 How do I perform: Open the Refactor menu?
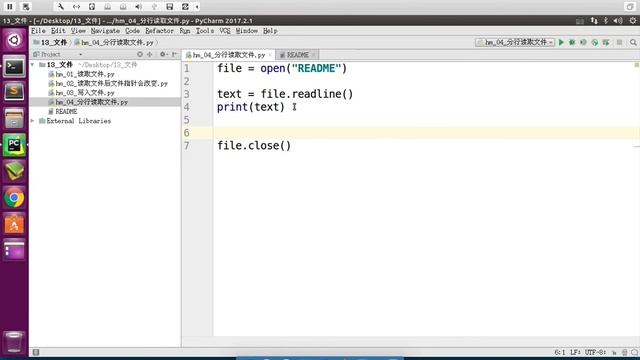[159, 31]
